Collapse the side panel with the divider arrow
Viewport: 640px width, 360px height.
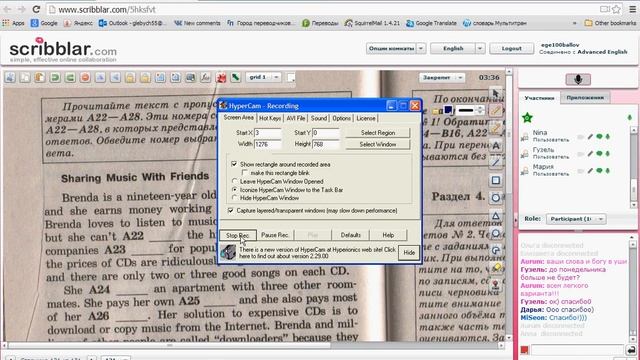pos(515,219)
